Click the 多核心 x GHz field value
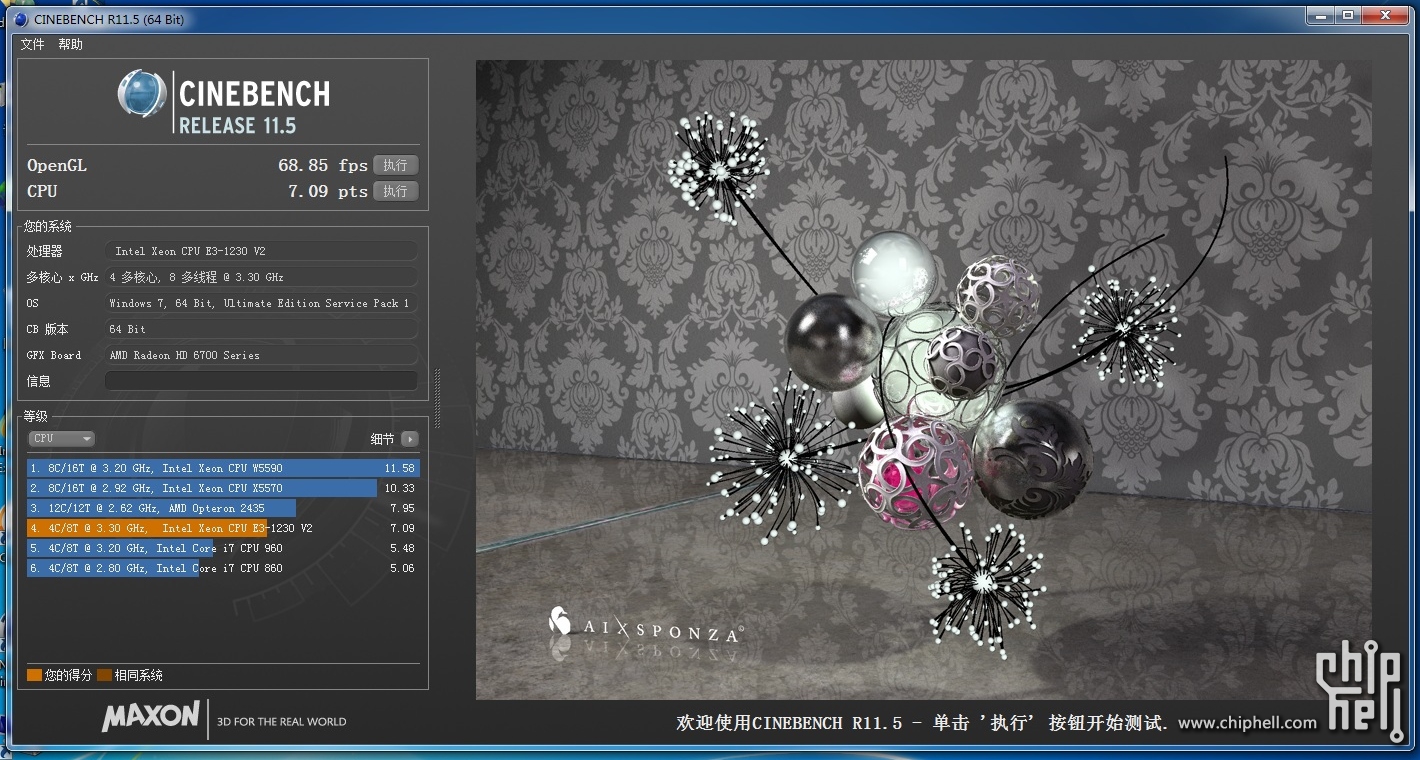This screenshot has height=760, width=1420. pyautogui.click(x=261, y=277)
